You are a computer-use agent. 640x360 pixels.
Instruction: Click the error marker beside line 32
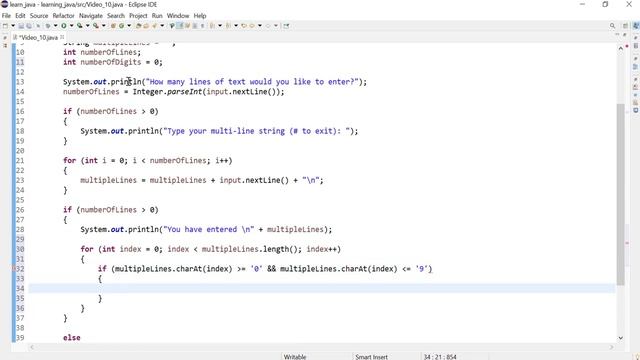(x=13, y=269)
